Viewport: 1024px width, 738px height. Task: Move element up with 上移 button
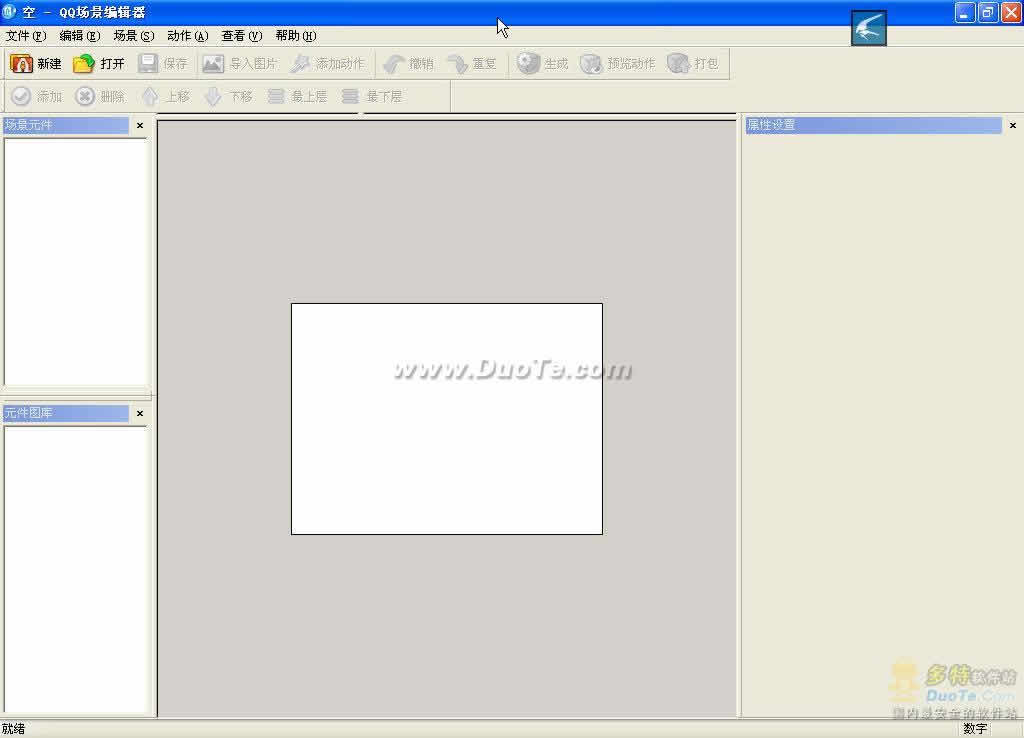150,97
